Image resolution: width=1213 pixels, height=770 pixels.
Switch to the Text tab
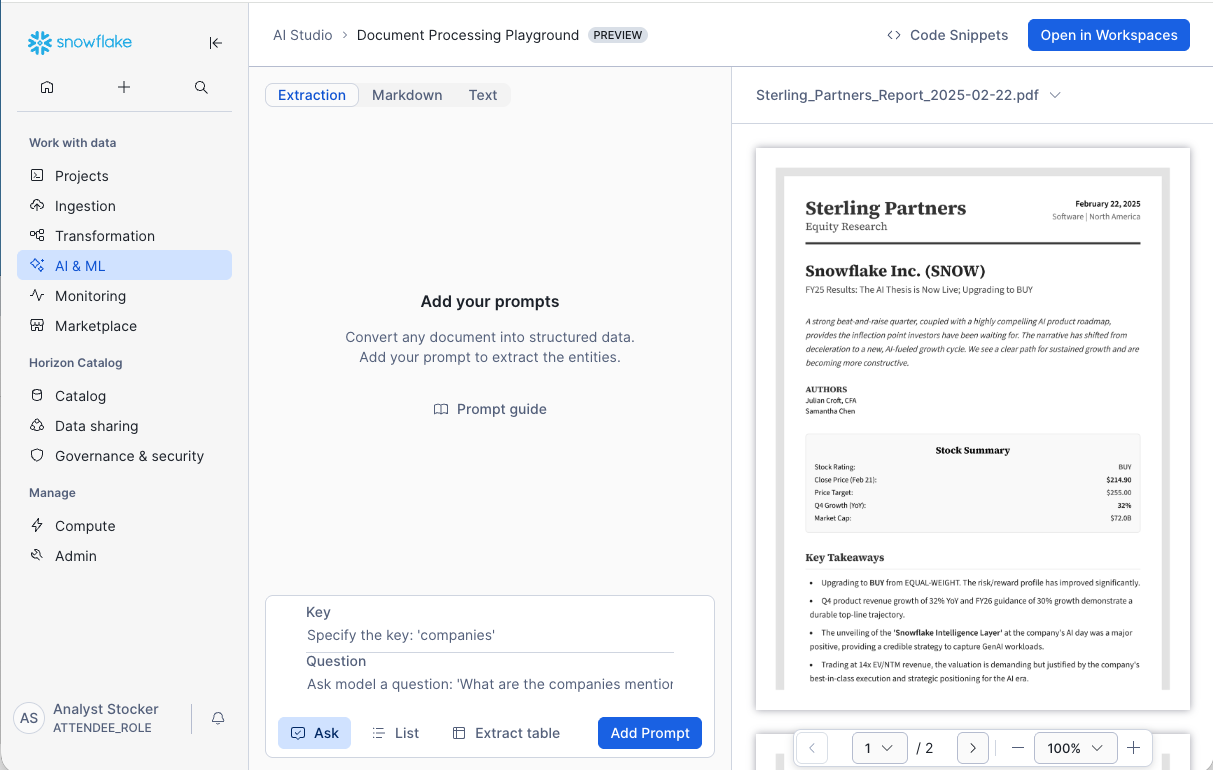(x=483, y=95)
